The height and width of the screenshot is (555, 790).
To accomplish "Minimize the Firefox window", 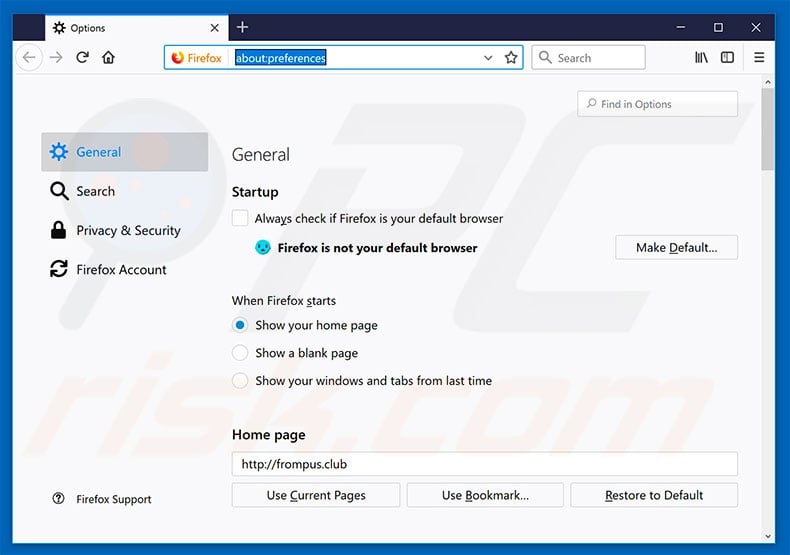I will [x=681, y=27].
